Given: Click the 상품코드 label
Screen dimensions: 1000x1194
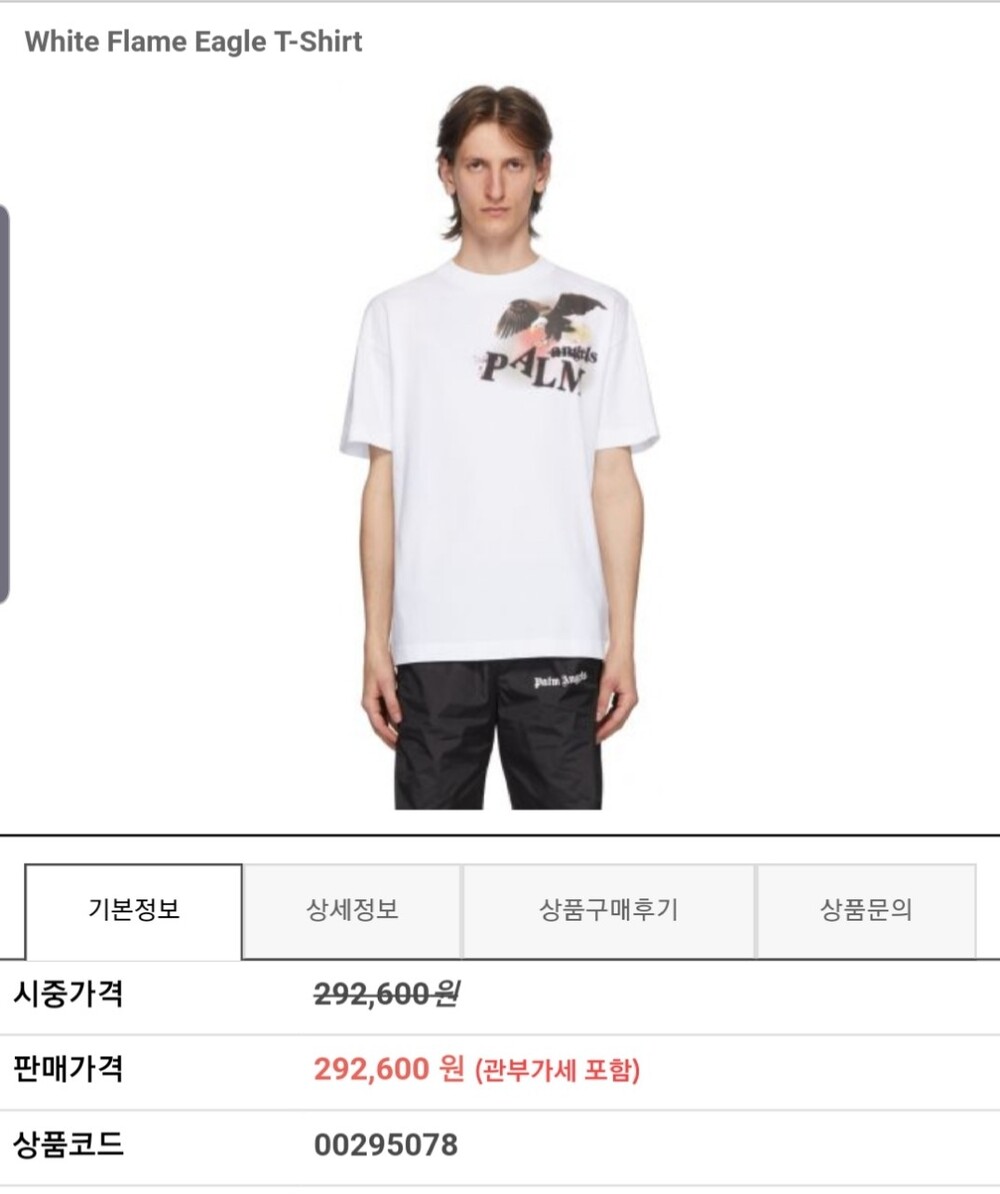Looking at the screenshot, I should pos(67,1145).
